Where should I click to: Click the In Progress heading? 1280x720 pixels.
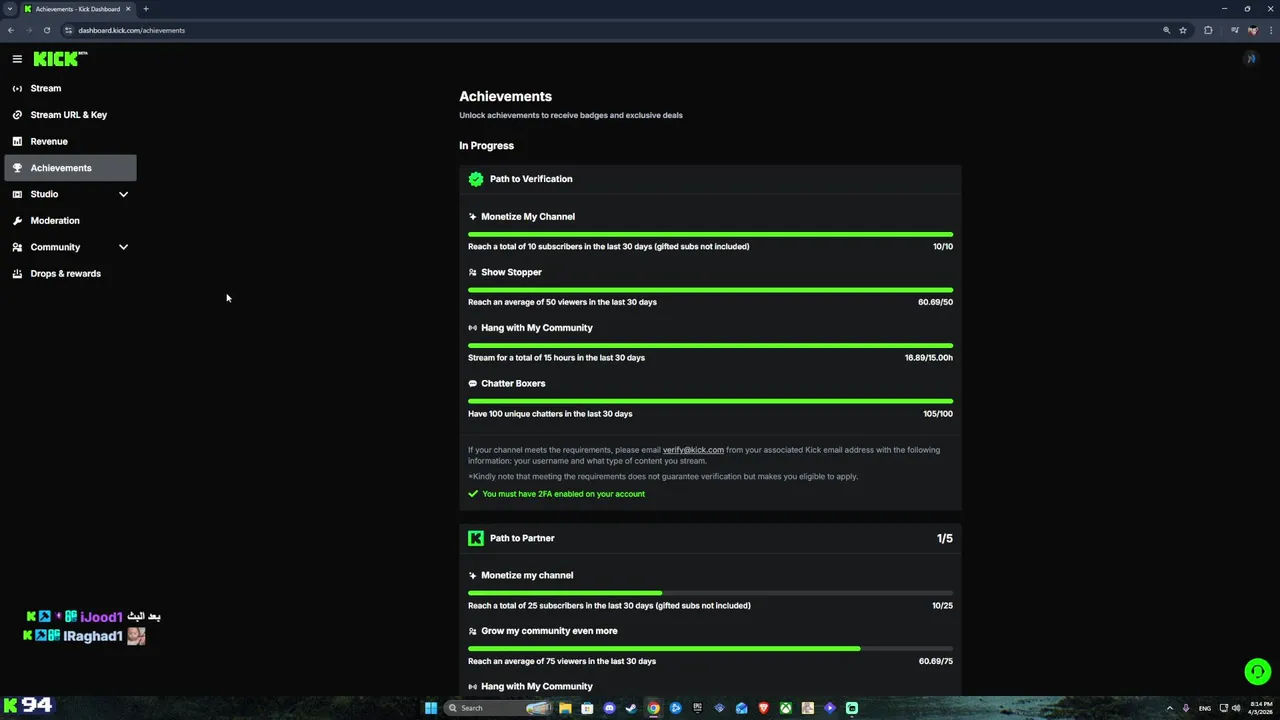point(486,146)
